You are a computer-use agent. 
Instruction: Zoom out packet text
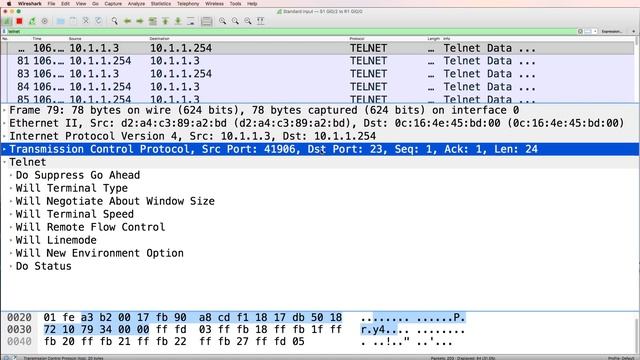pos(235,21)
